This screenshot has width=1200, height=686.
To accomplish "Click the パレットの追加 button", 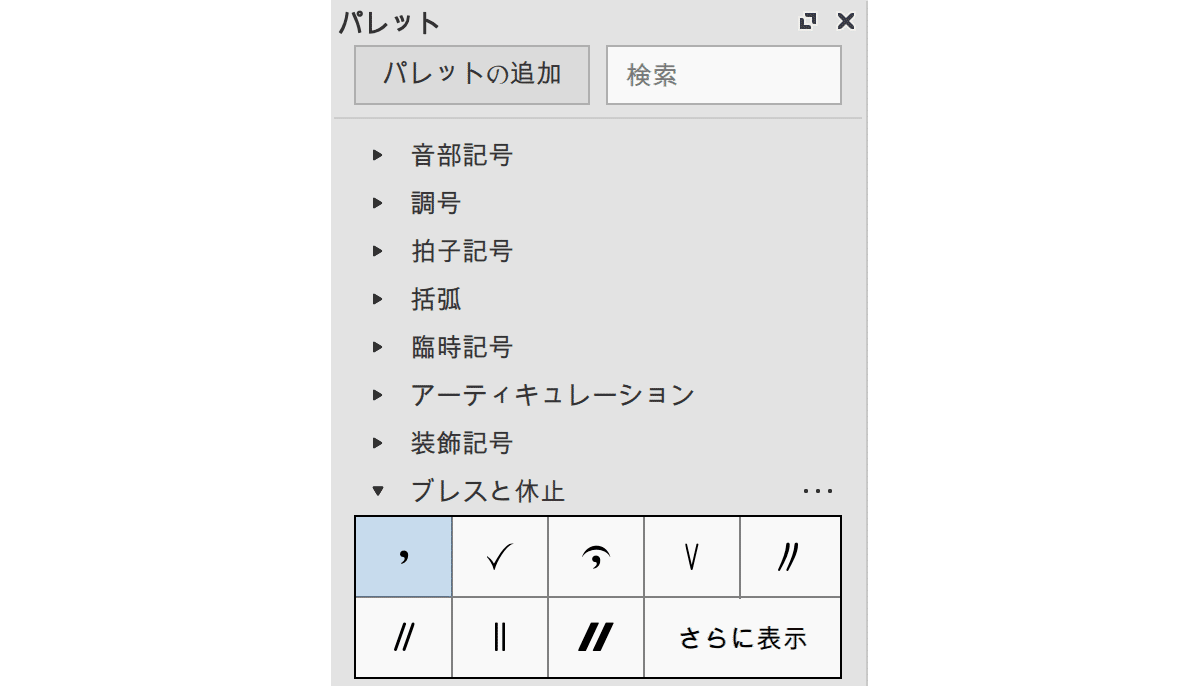I will 472,74.
